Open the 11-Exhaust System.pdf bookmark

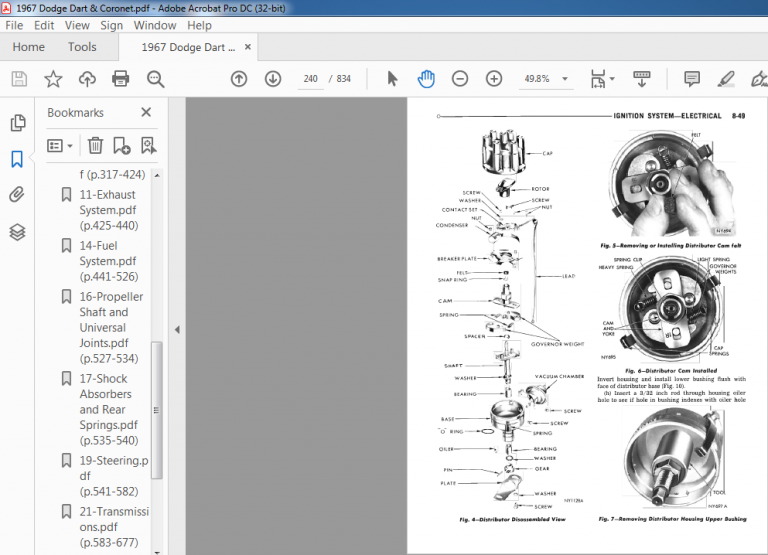109,210
